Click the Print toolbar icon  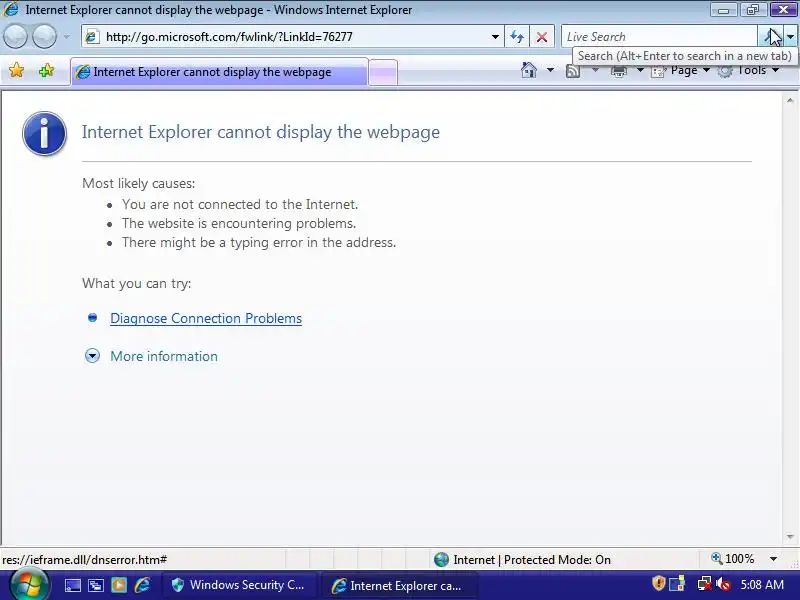pyautogui.click(x=619, y=71)
